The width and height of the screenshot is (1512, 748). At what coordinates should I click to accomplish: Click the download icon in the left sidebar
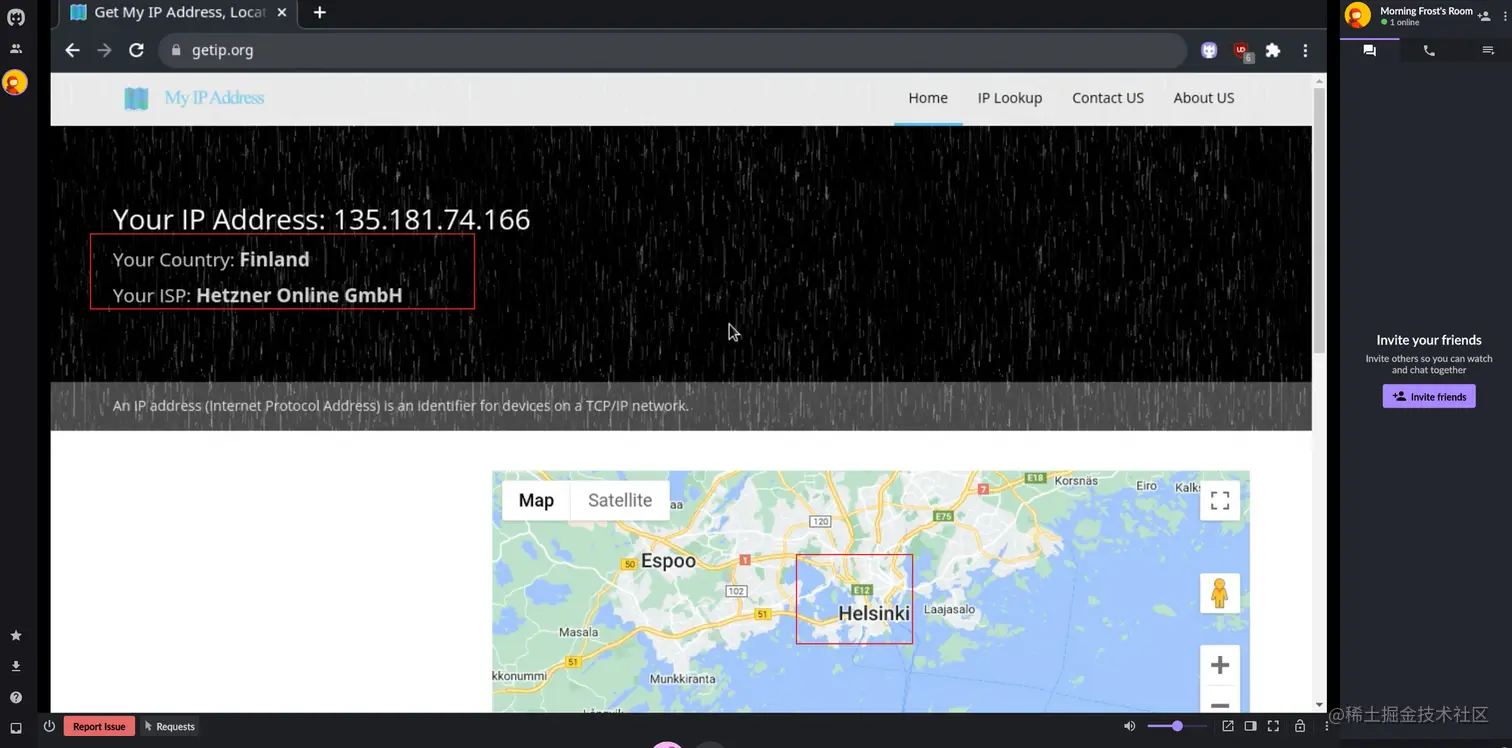15,666
